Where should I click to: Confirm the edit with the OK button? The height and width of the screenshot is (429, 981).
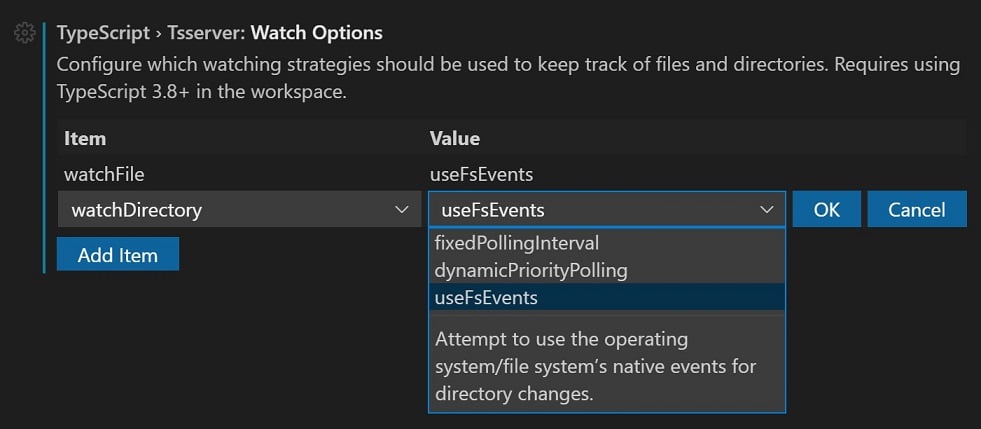pos(826,210)
